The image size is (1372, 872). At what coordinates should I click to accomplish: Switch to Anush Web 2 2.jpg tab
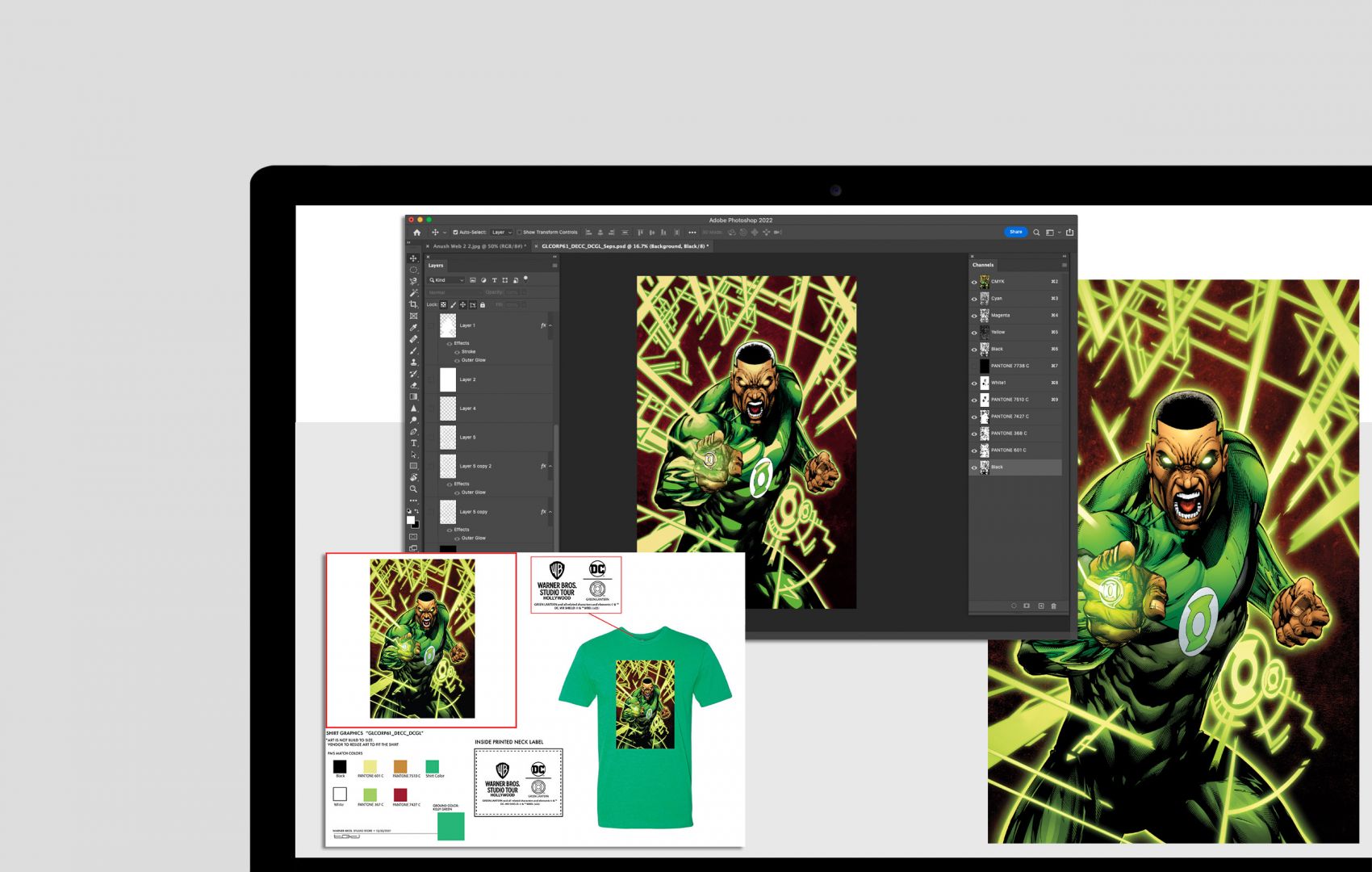(478, 246)
